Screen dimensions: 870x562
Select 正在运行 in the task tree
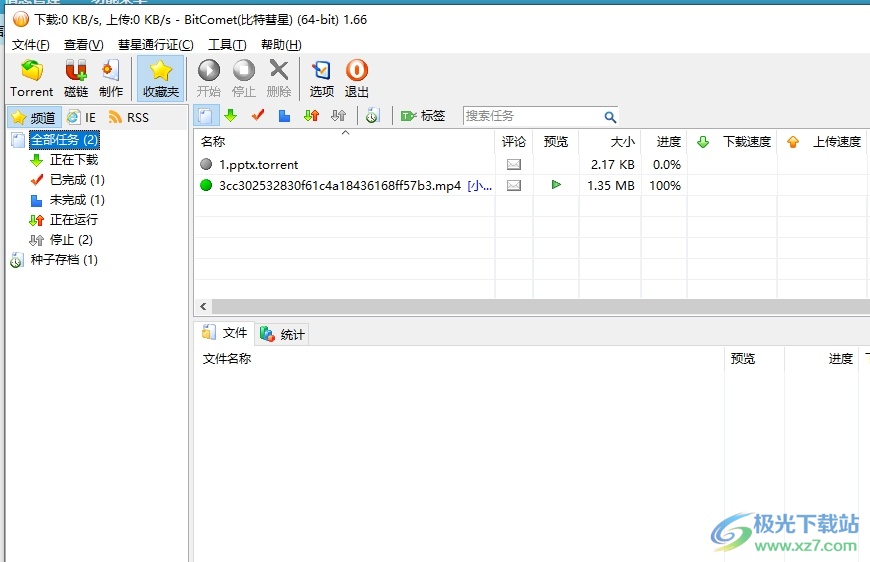click(73, 220)
